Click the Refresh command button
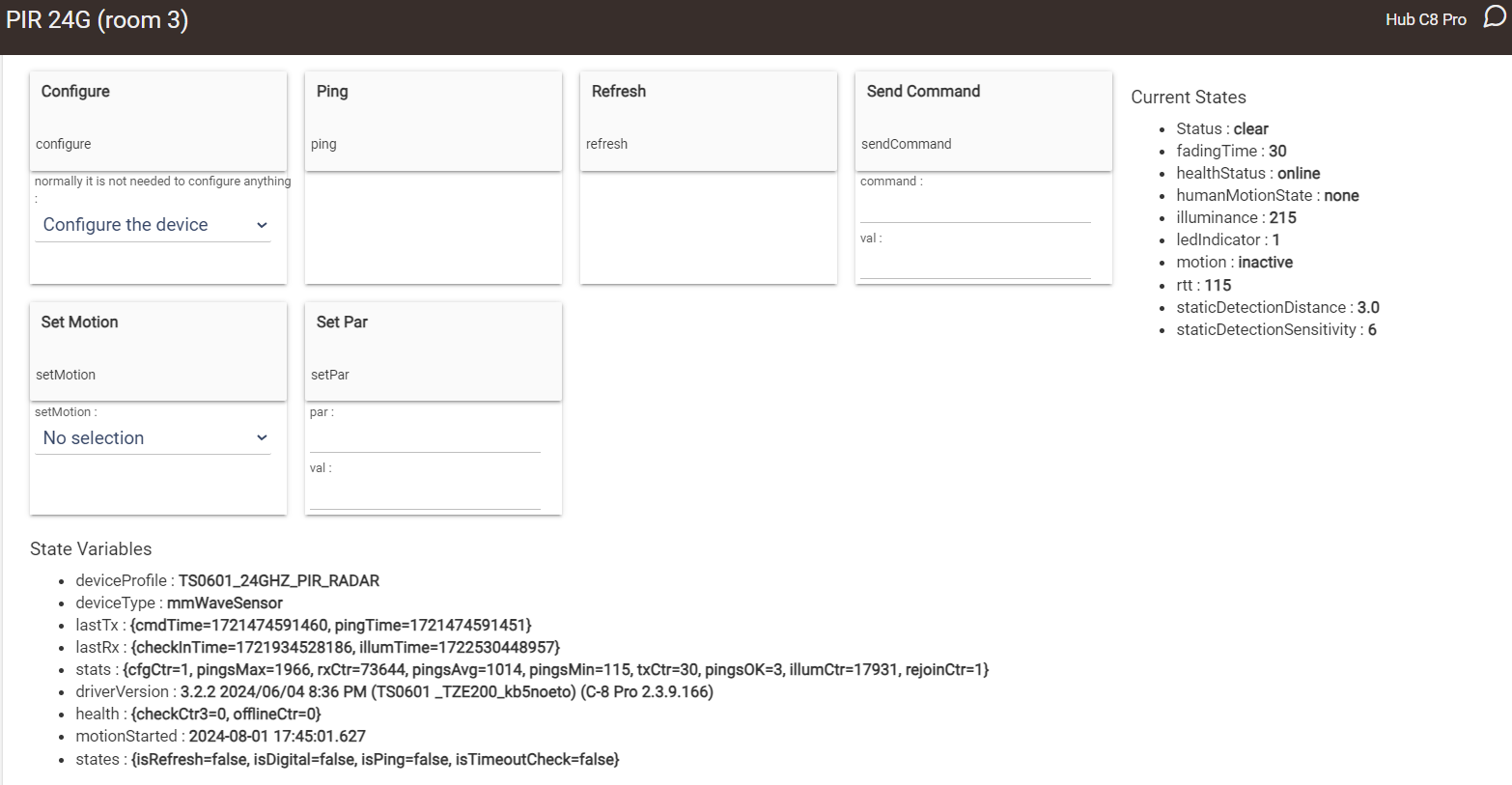 pos(709,121)
